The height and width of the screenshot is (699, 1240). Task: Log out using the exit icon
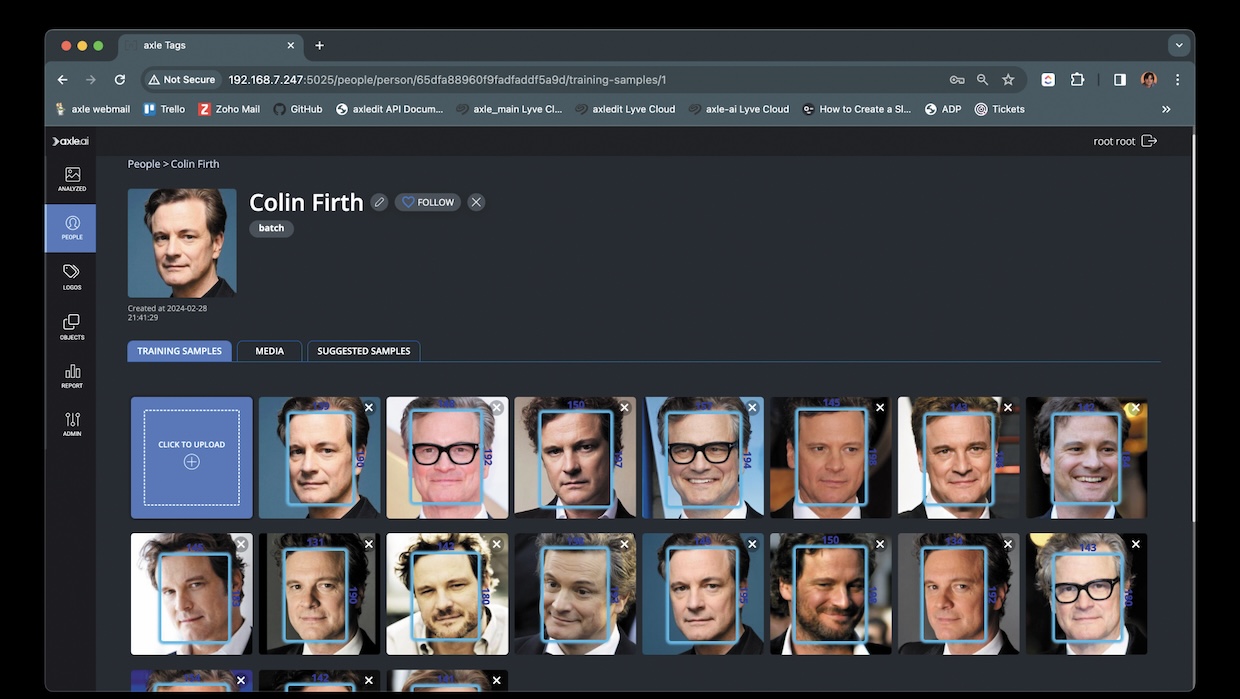[x=1149, y=141]
